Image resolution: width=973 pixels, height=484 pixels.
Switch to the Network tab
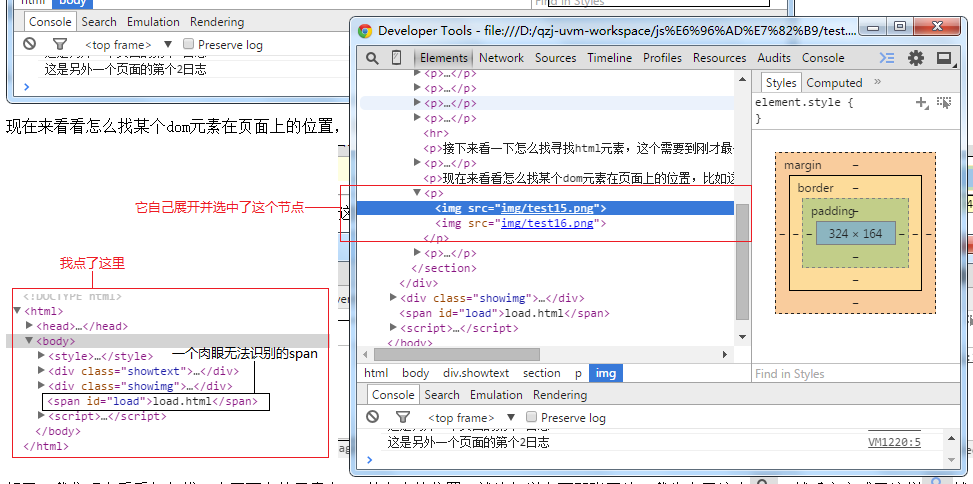point(501,58)
